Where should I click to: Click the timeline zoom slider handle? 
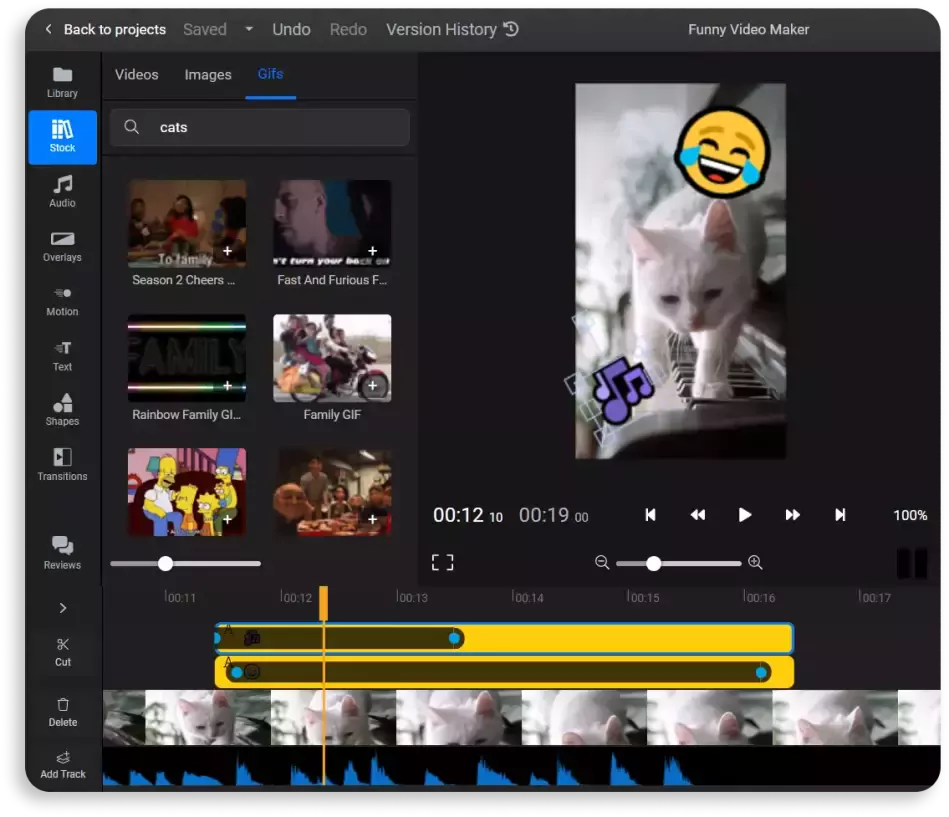pyautogui.click(x=653, y=564)
